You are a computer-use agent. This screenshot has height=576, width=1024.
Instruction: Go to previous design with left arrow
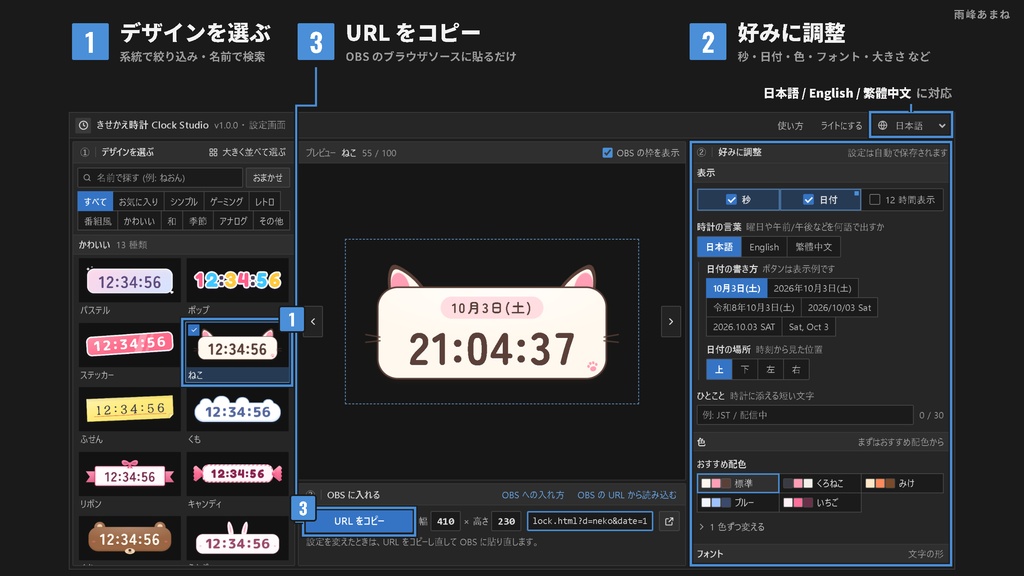point(313,321)
